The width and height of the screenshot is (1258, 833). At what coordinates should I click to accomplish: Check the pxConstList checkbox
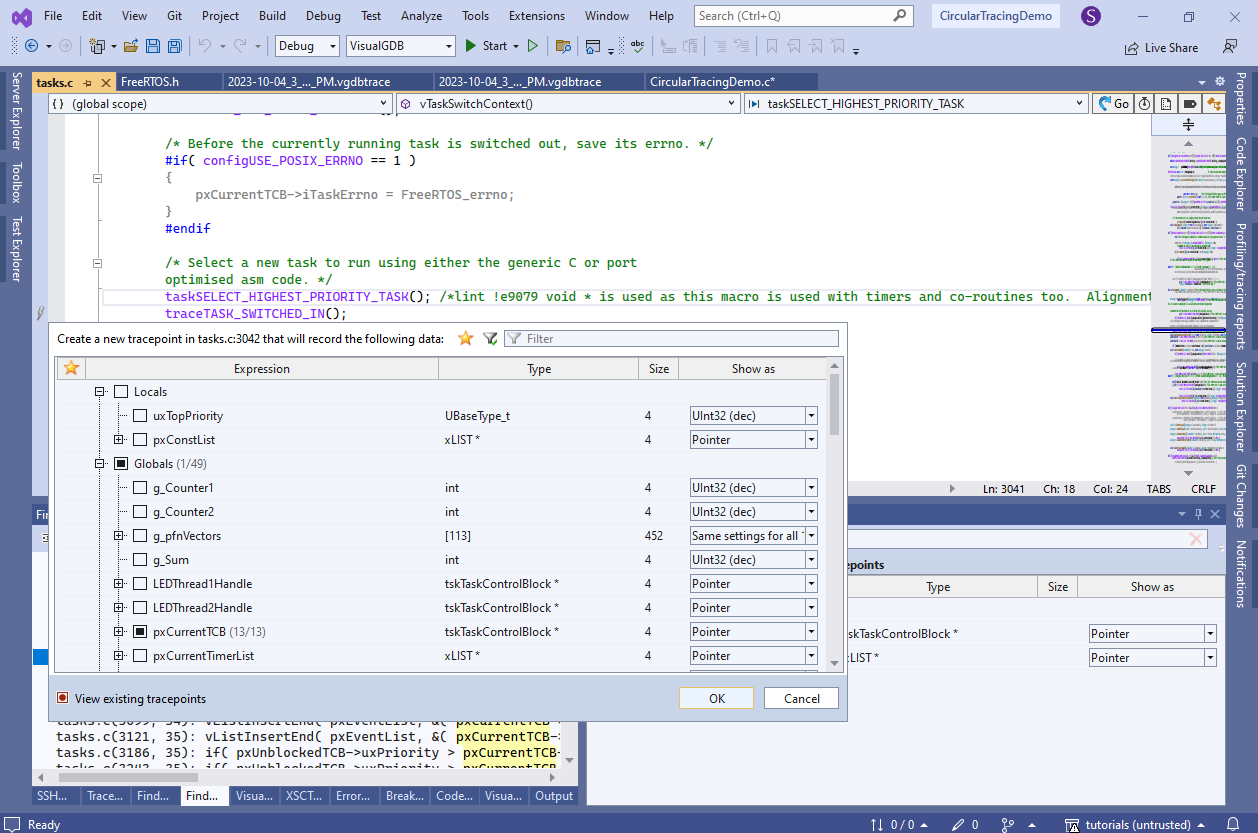coord(140,440)
